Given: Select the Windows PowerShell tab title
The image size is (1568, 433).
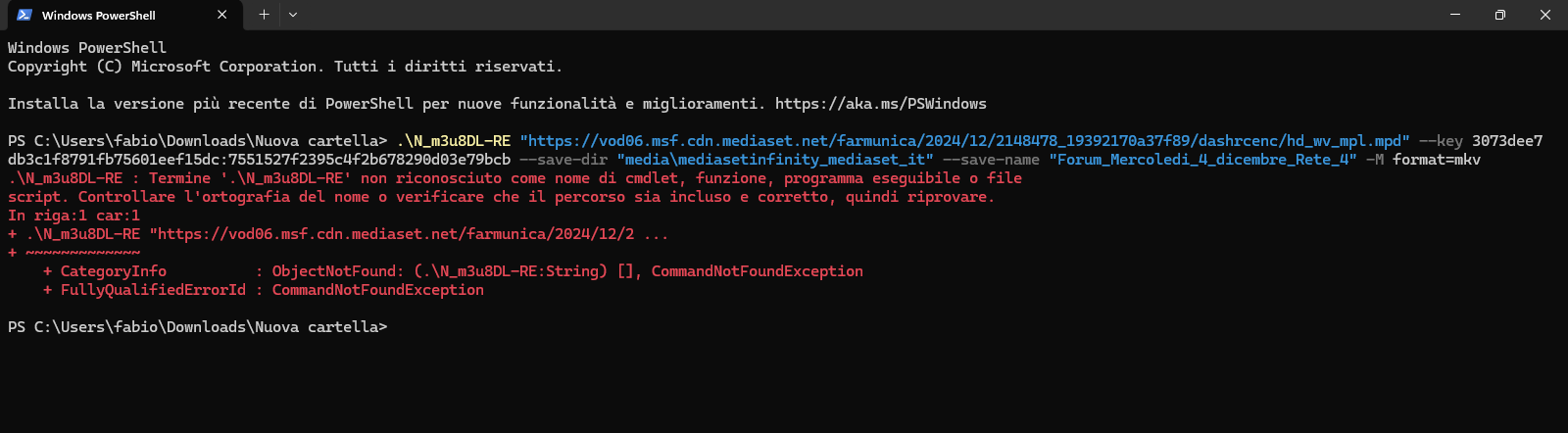Looking at the screenshot, I should pos(99,16).
